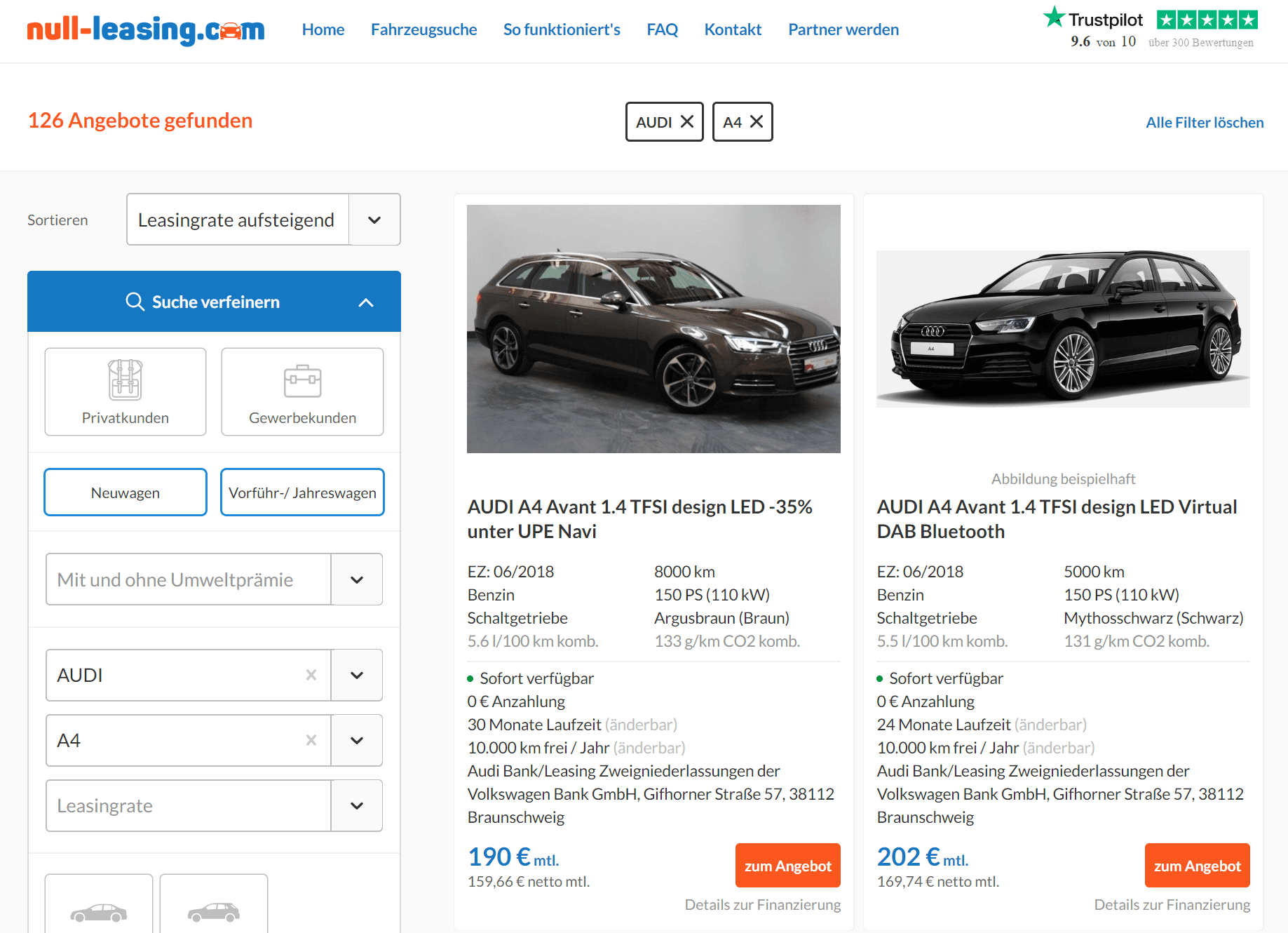Open So funktioniert's page
1288x933 pixels.
pyautogui.click(x=562, y=29)
